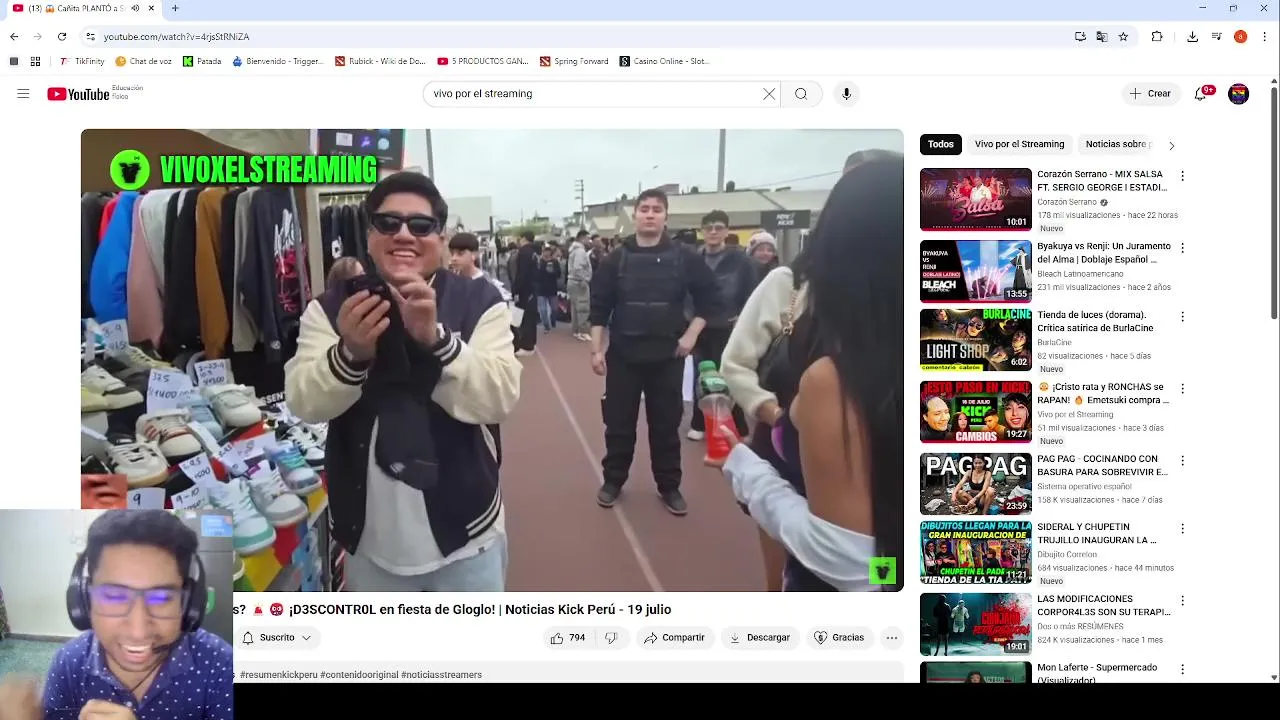Bookmark this page with star icon
This screenshot has width=1280, height=720.
tap(1123, 37)
